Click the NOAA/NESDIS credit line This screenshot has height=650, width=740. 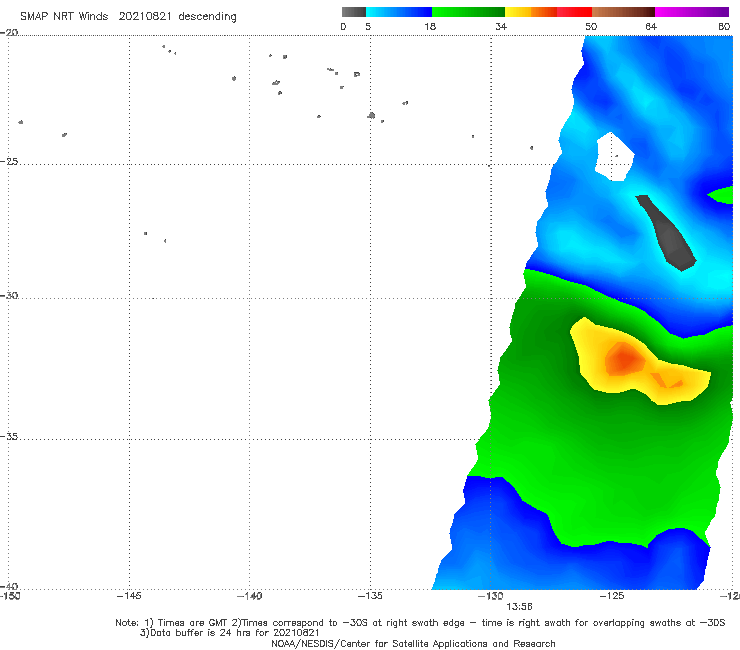[413, 643]
